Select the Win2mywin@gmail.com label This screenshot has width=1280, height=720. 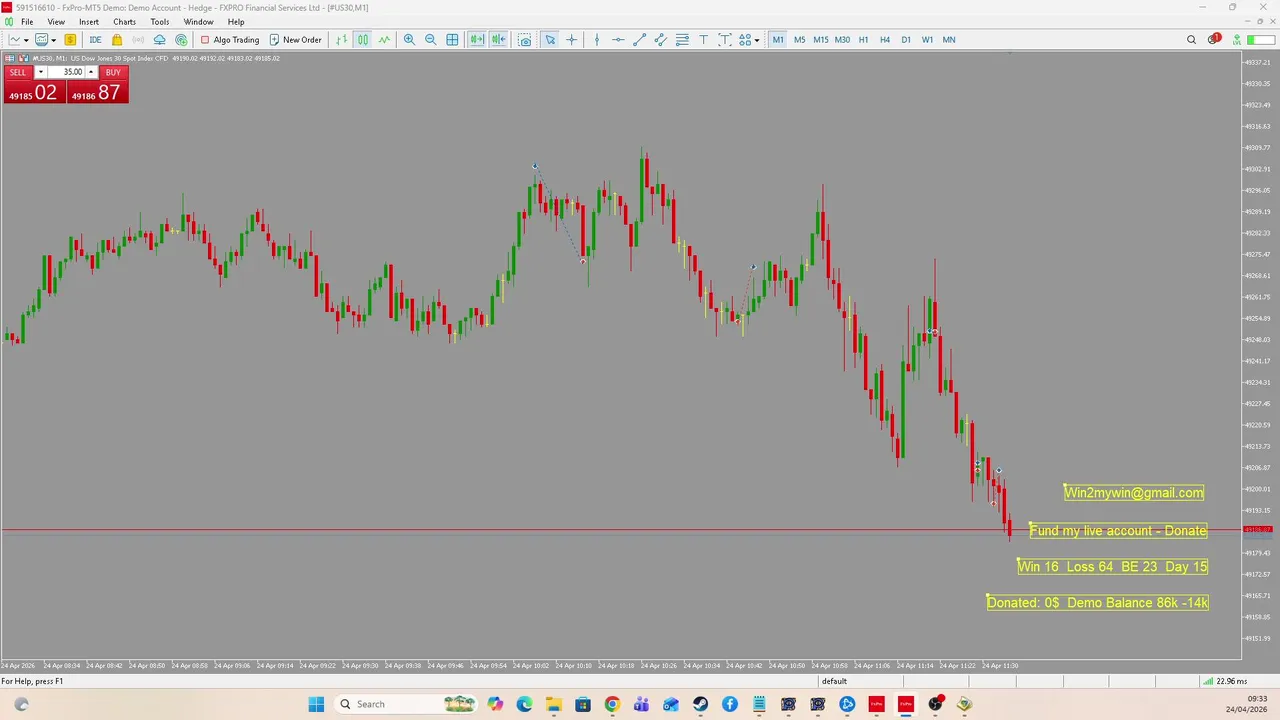1134,492
